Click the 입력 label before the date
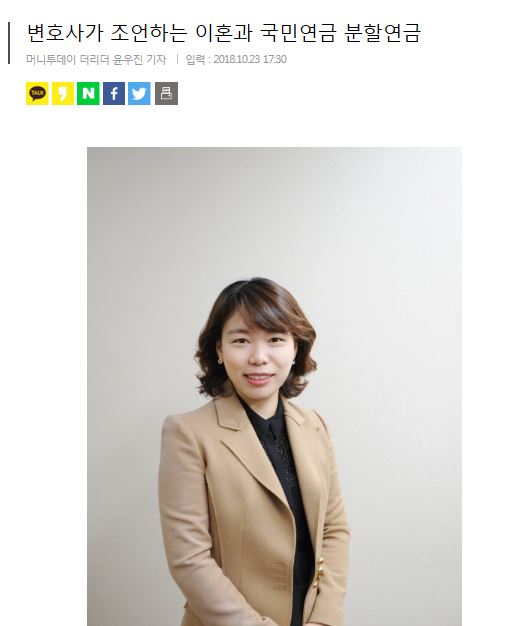 [x=195, y=59]
